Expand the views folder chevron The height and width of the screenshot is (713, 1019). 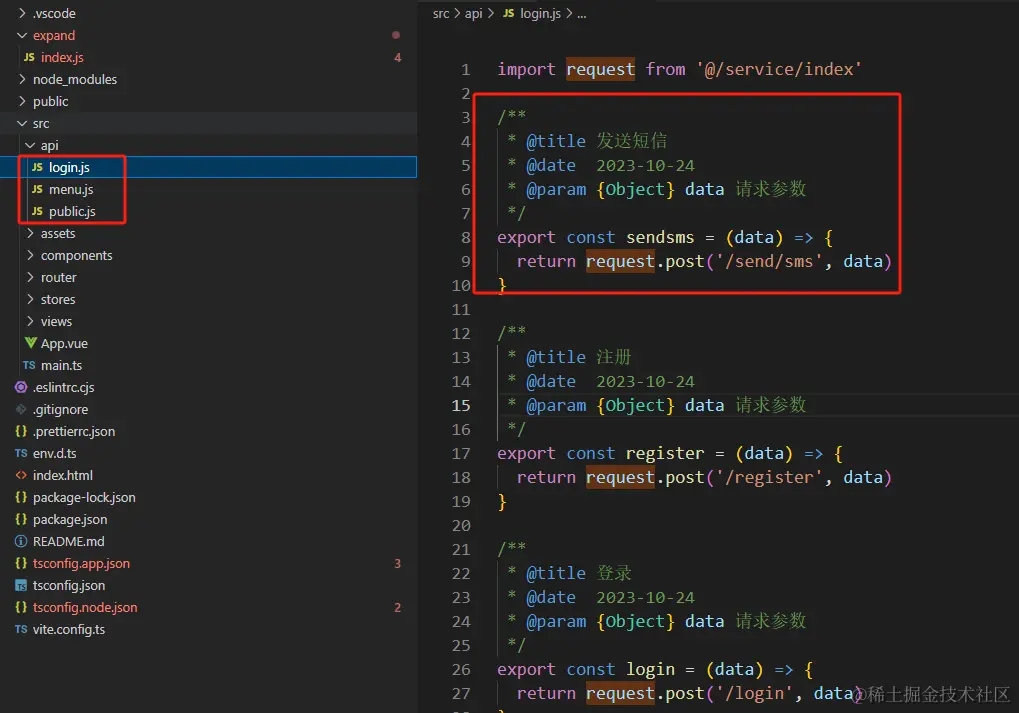[30, 322]
